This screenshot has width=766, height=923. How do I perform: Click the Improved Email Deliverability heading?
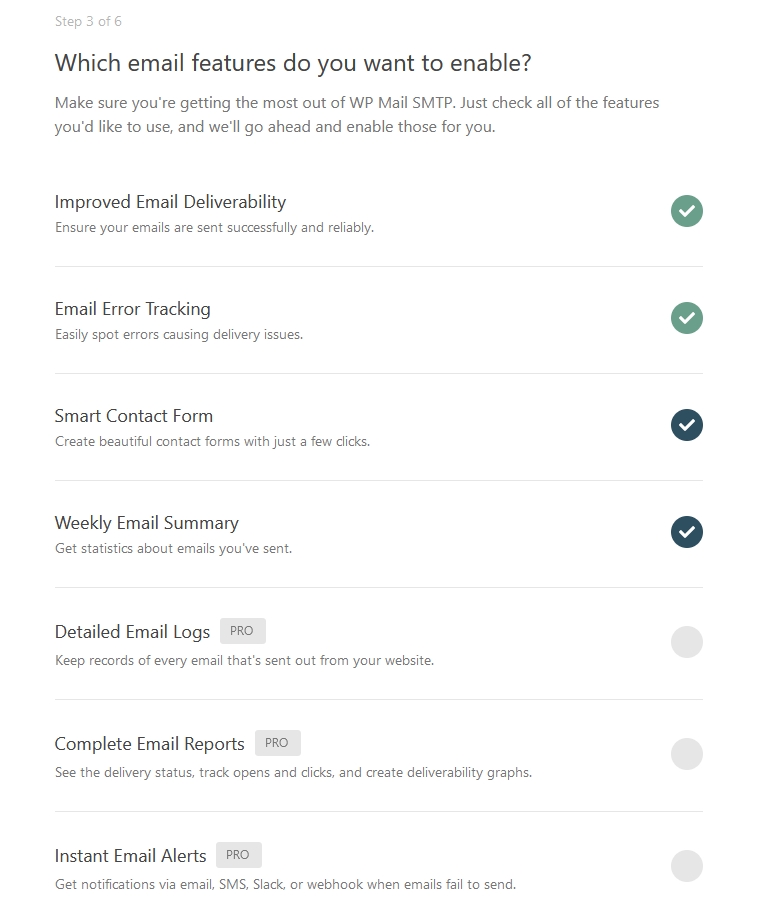point(170,202)
